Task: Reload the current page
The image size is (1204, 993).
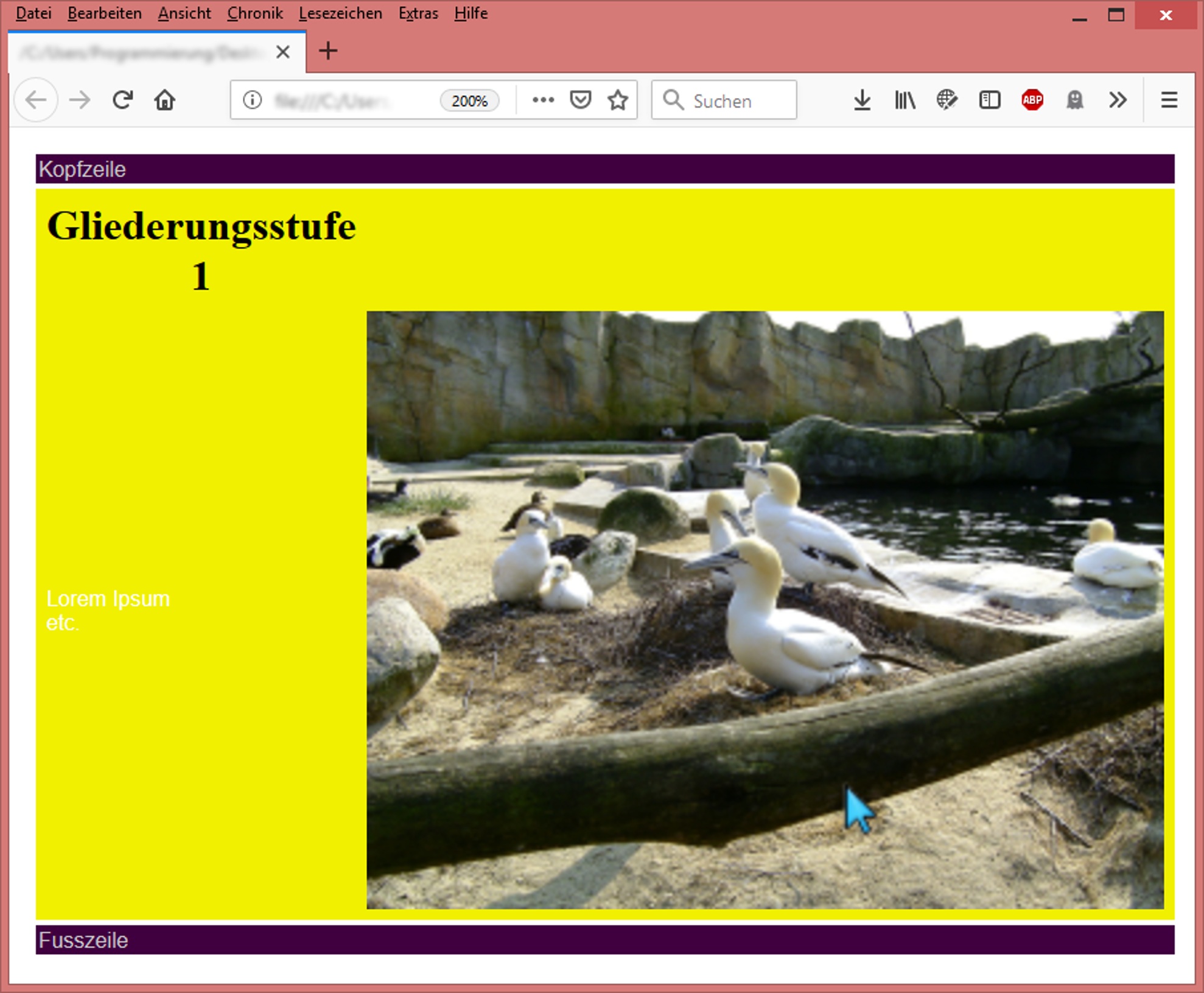Action: (122, 100)
